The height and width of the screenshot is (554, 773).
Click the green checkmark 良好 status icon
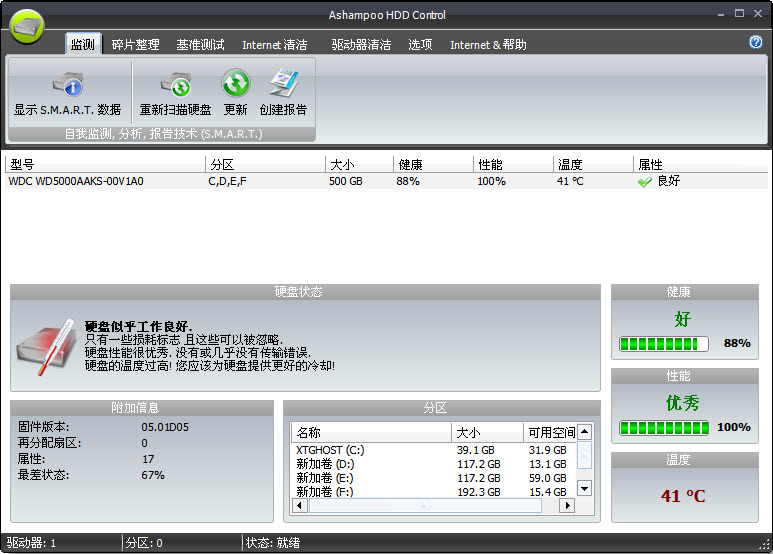point(645,182)
